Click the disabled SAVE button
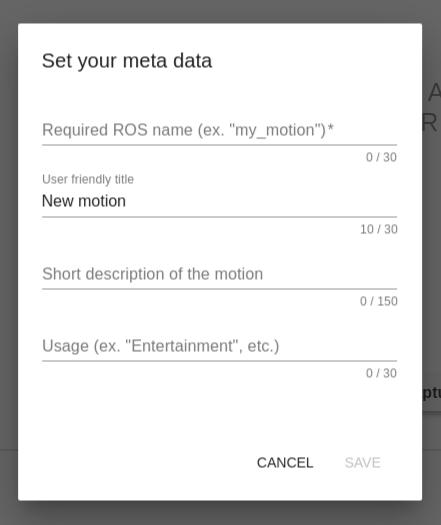 point(363,463)
